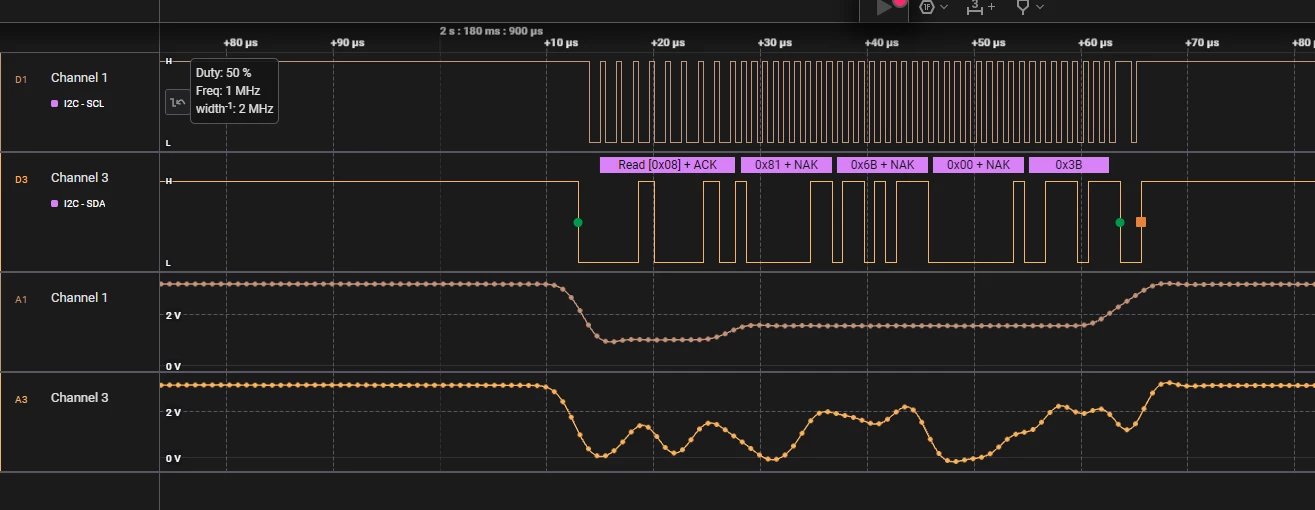Click the '+10 µs' timeline tick label
Screen dimensions: 1315x510
561,43
